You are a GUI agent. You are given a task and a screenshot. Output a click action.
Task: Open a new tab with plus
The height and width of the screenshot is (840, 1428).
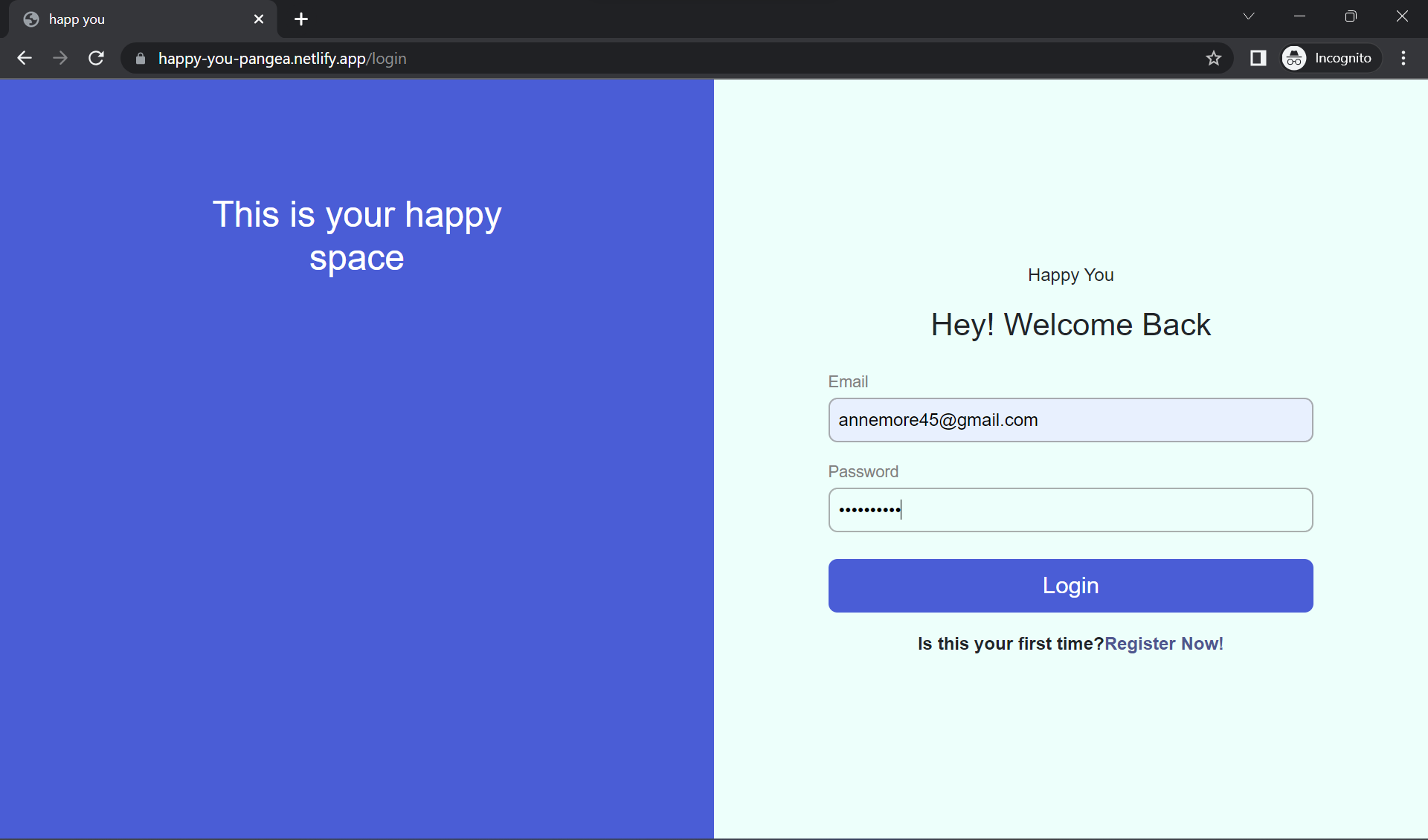[300, 19]
